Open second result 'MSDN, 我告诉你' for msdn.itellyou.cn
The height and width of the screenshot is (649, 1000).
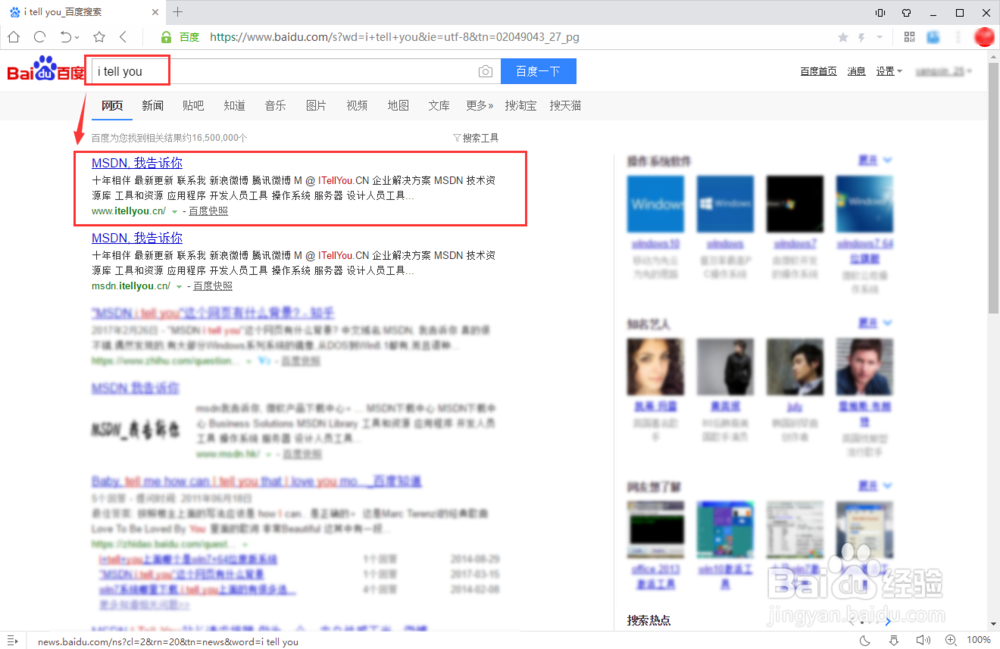click(x=136, y=238)
